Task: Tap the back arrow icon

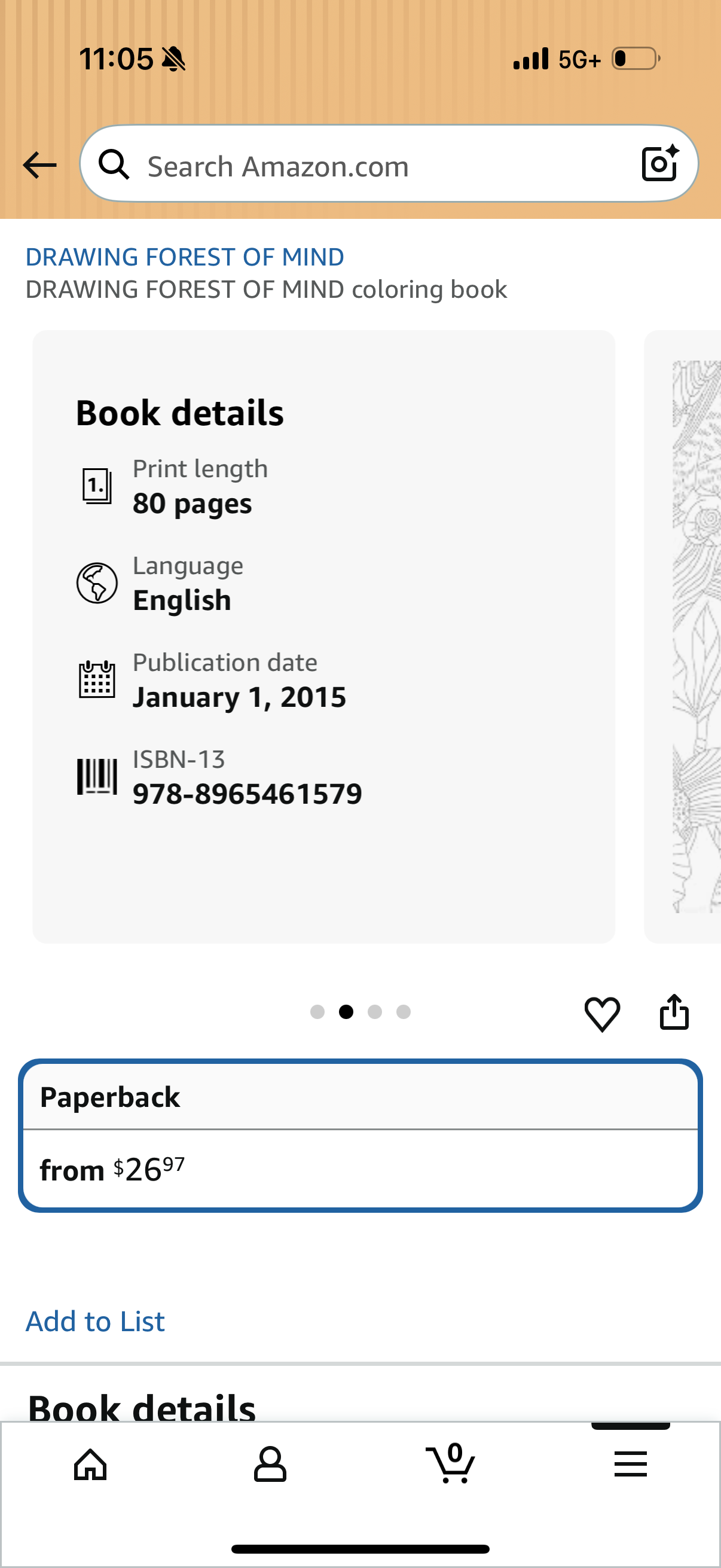Action: (x=39, y=165)
